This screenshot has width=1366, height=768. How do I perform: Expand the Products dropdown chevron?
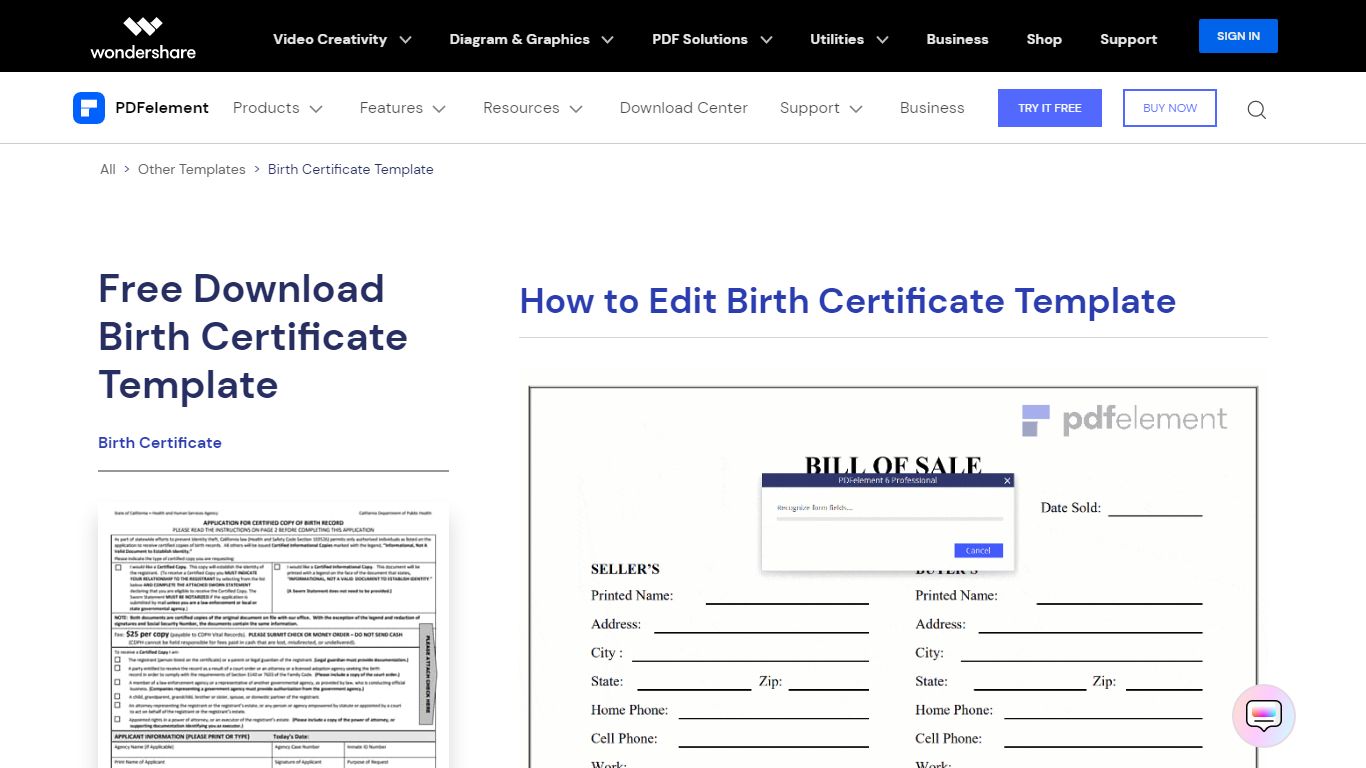(x=316, y=109)
